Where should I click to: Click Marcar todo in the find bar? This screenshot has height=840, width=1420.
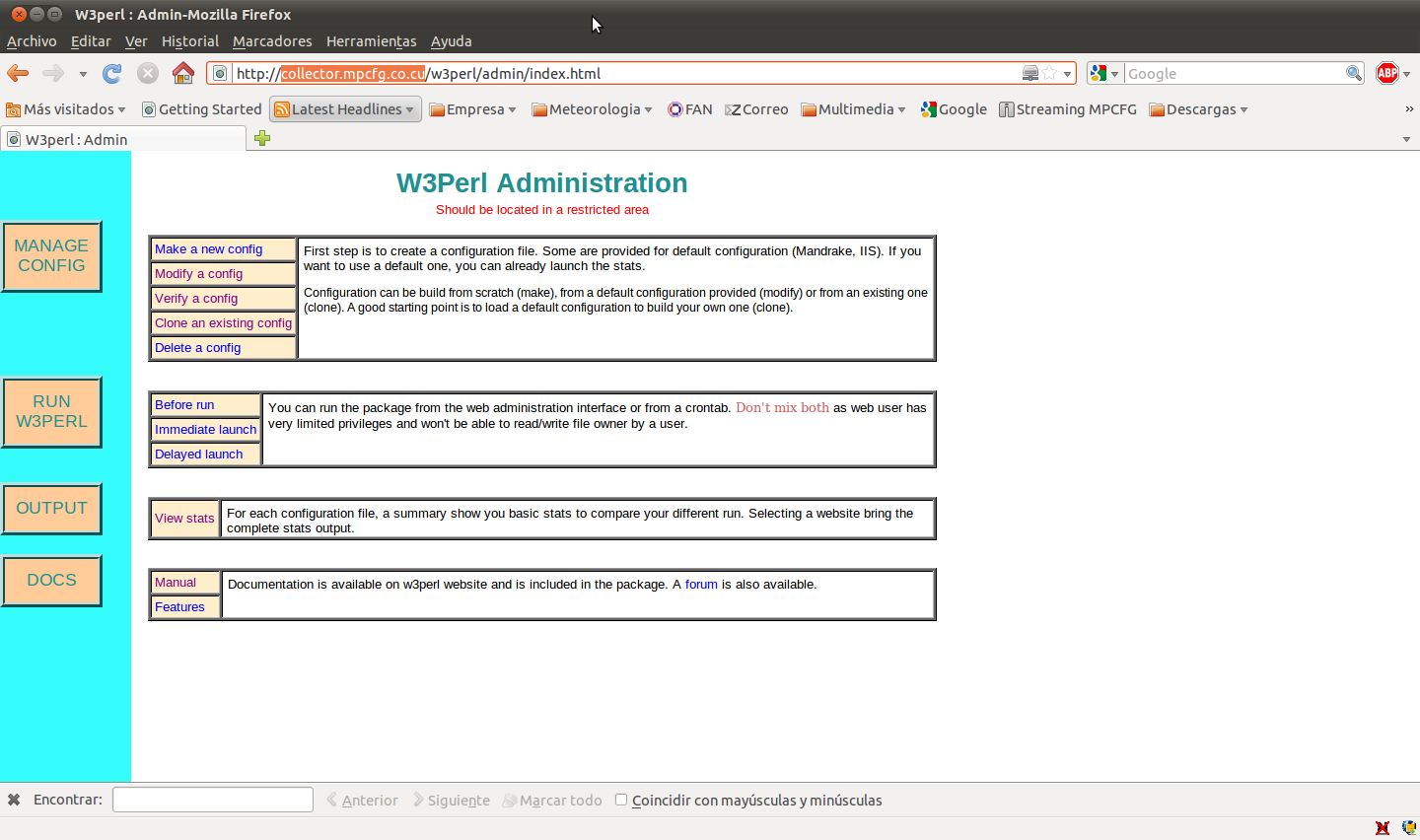[x=552, y=801]
